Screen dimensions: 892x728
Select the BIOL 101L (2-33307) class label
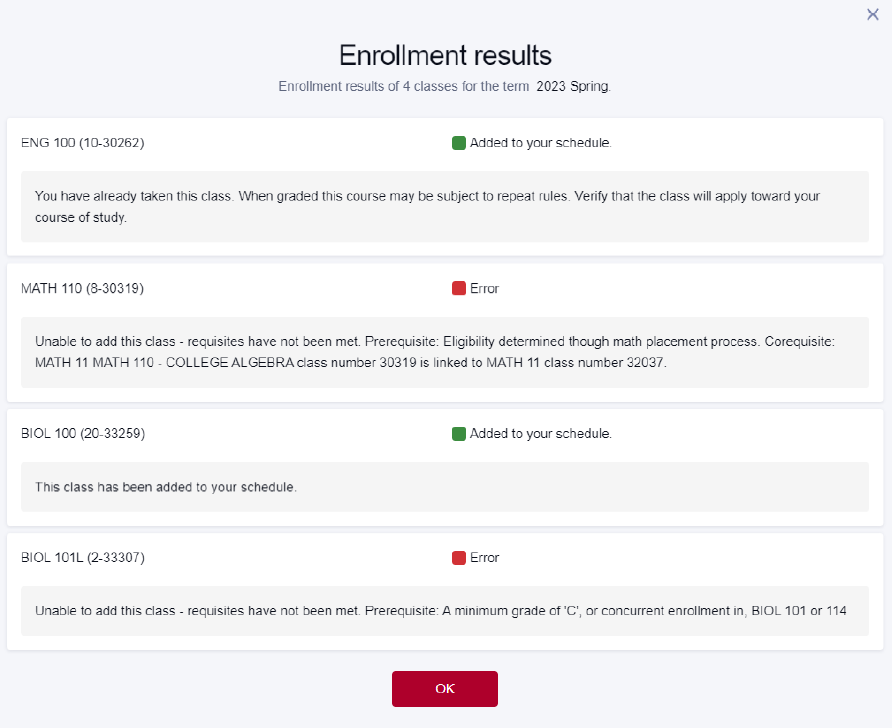pyautogui.click(x=83, y=557)
